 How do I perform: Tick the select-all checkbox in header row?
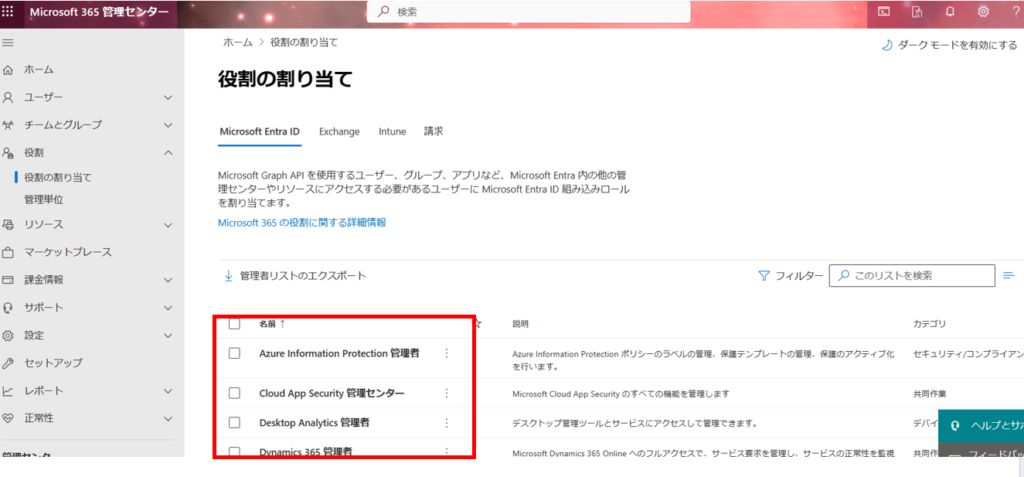(234, 323)
